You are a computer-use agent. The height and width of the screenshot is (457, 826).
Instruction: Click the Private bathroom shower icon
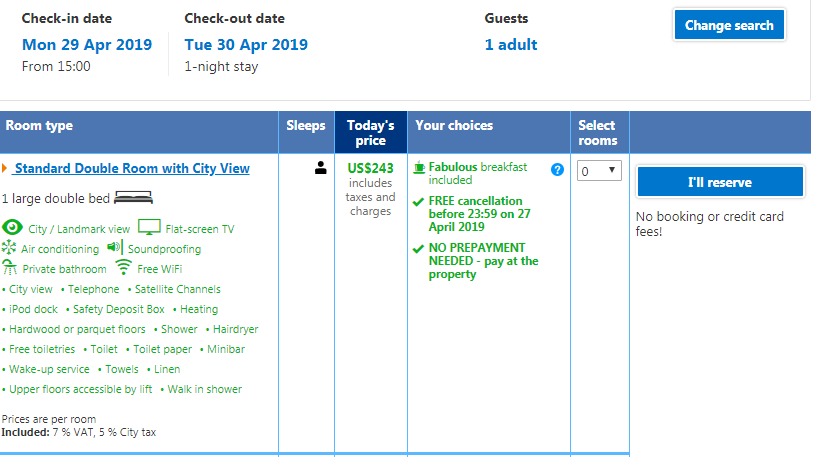[10, 268]
